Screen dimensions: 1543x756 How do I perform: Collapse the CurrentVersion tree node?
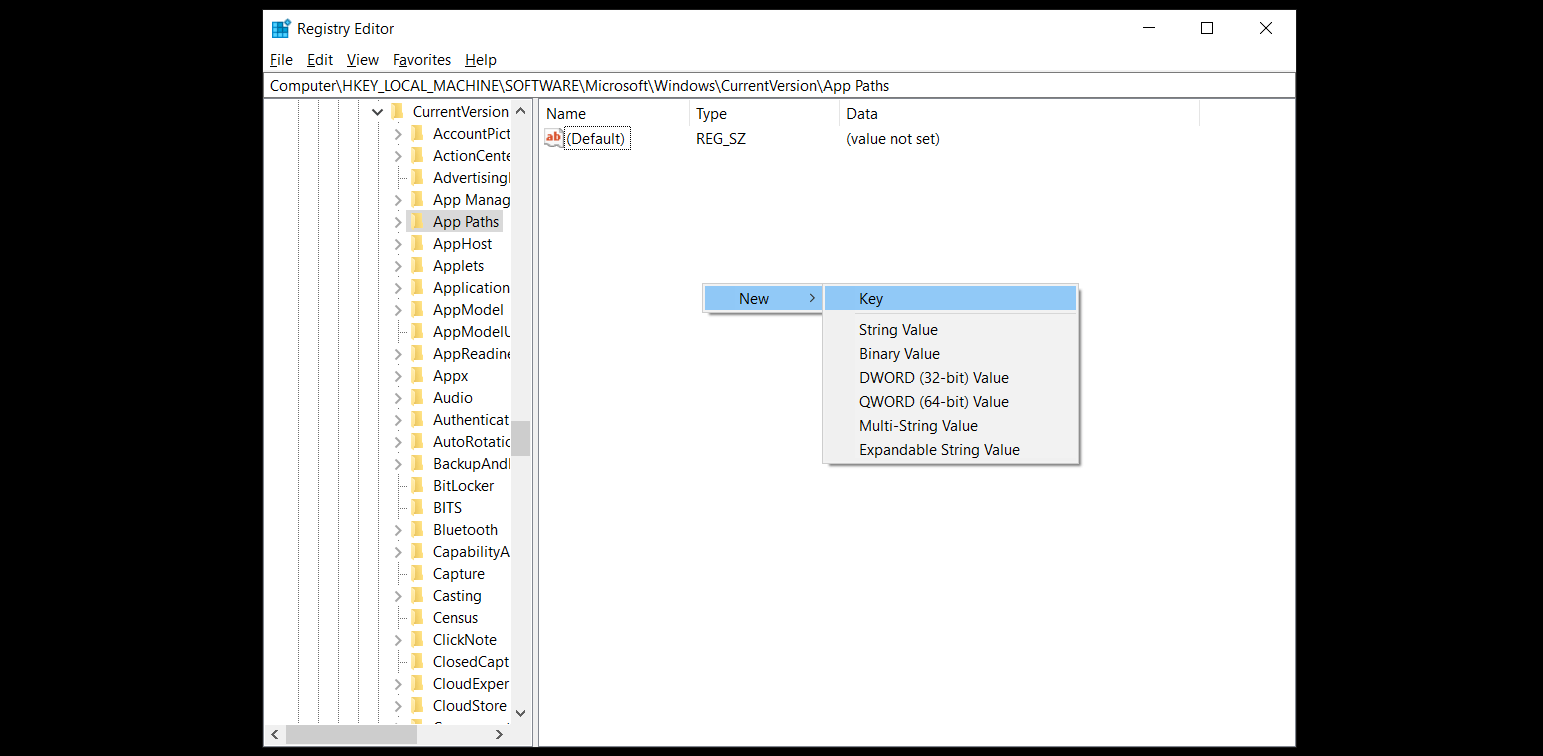378,112
